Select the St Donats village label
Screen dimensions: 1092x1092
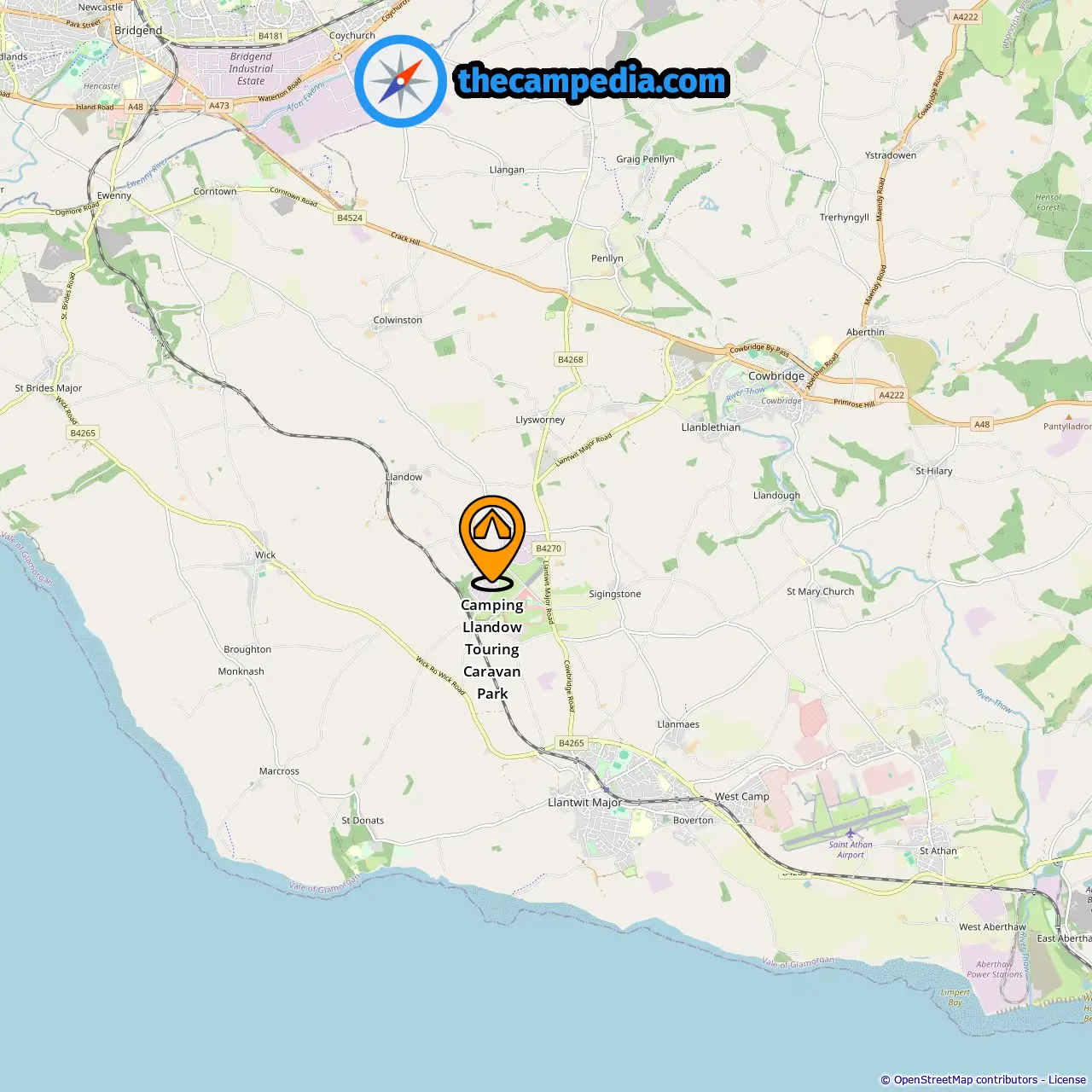tap(363, 821)
